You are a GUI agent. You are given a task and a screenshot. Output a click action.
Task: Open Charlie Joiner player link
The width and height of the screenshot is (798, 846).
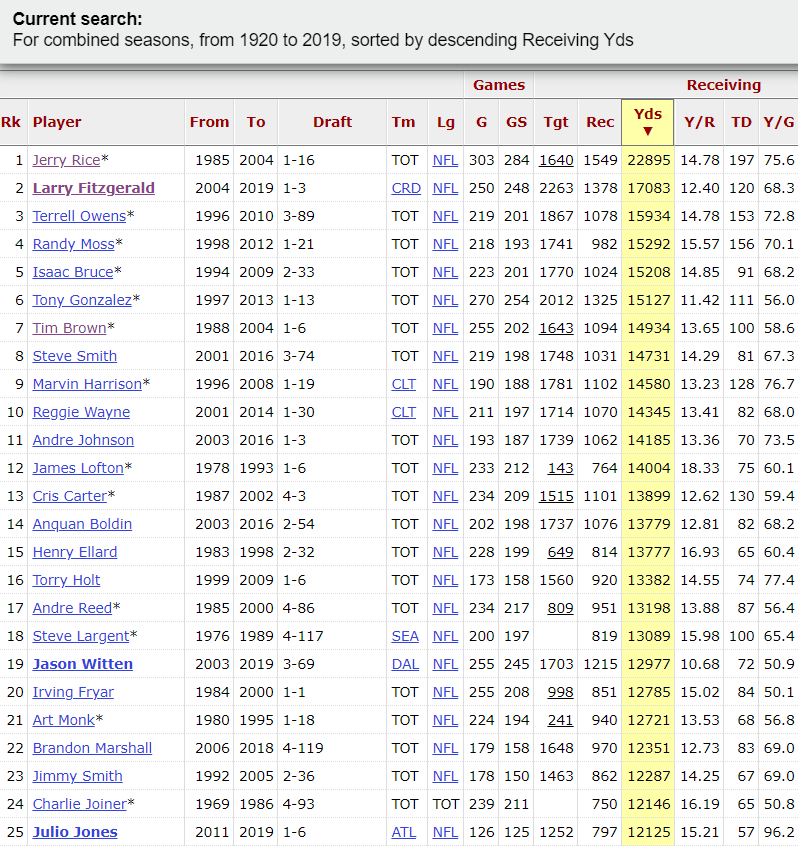[x=79, y=806]
